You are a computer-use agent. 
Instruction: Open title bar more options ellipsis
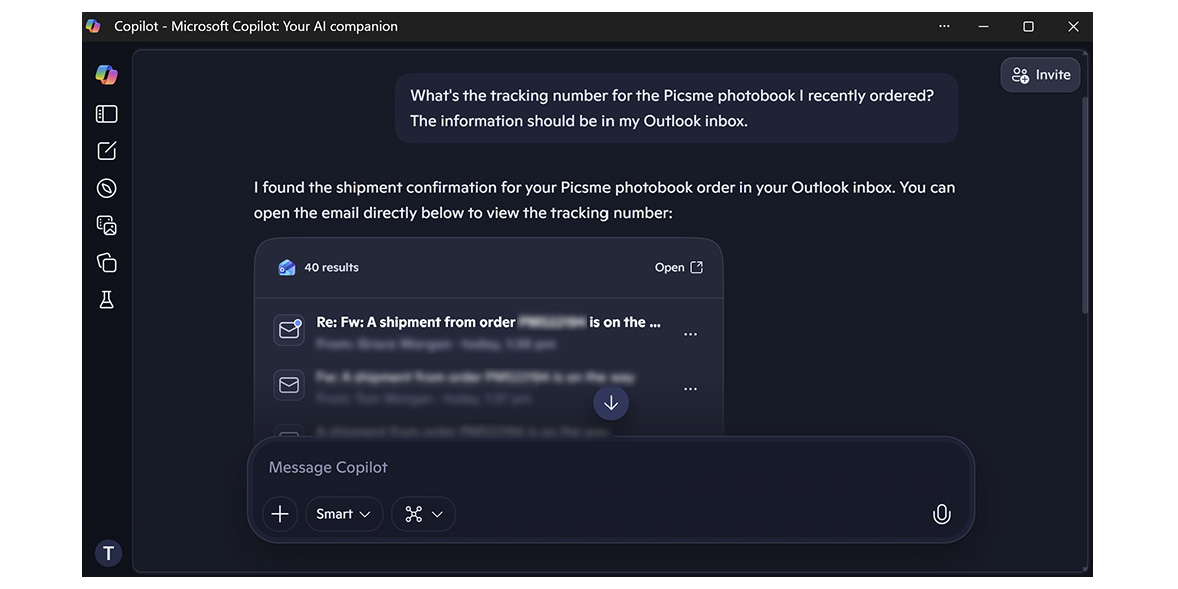pyautogui.click(x=944, y=27)
